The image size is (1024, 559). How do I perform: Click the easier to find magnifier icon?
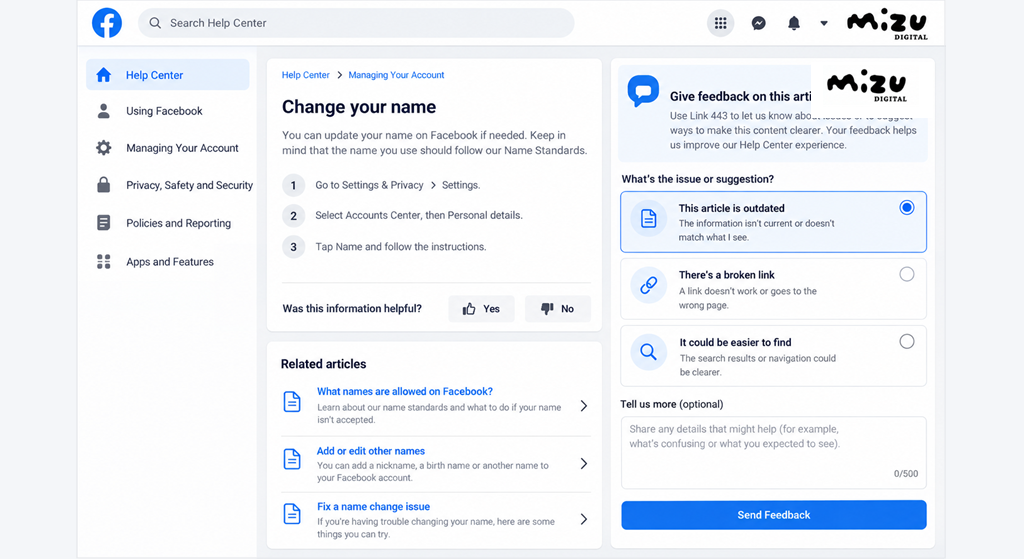pos(648,352)
